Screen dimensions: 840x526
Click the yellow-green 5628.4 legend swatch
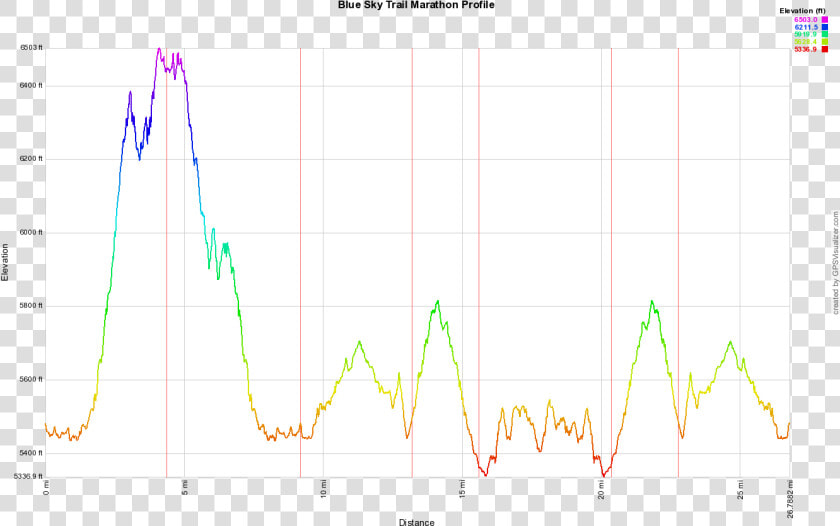(824, 42)
